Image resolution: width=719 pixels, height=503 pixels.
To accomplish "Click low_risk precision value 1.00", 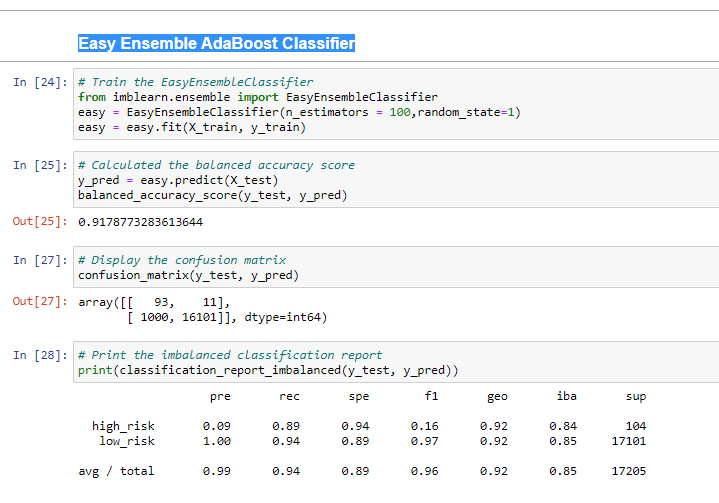I will (216, 441).
